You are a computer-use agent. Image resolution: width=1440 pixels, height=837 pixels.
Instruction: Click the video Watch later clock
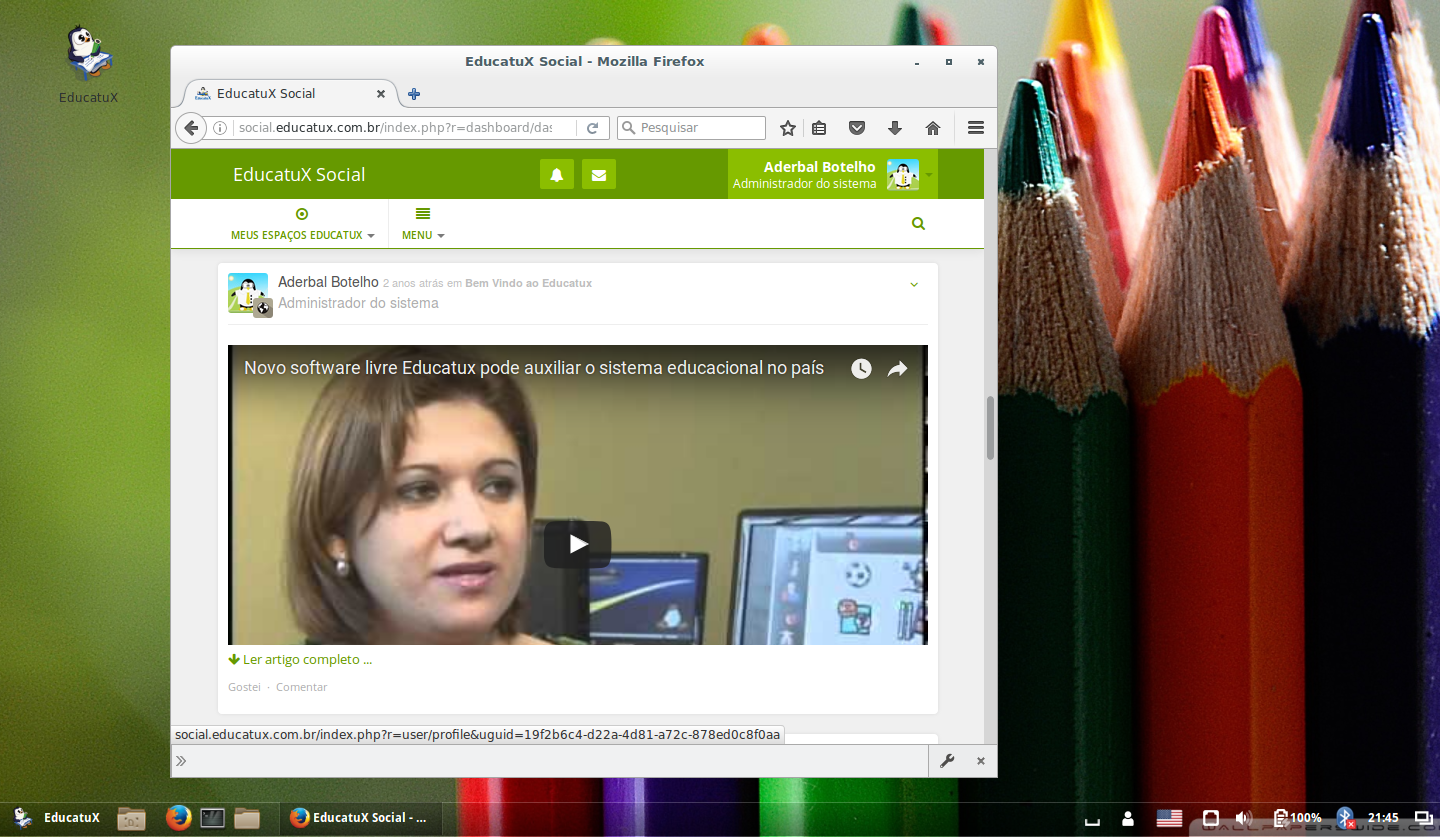click(x=861, y=369)
